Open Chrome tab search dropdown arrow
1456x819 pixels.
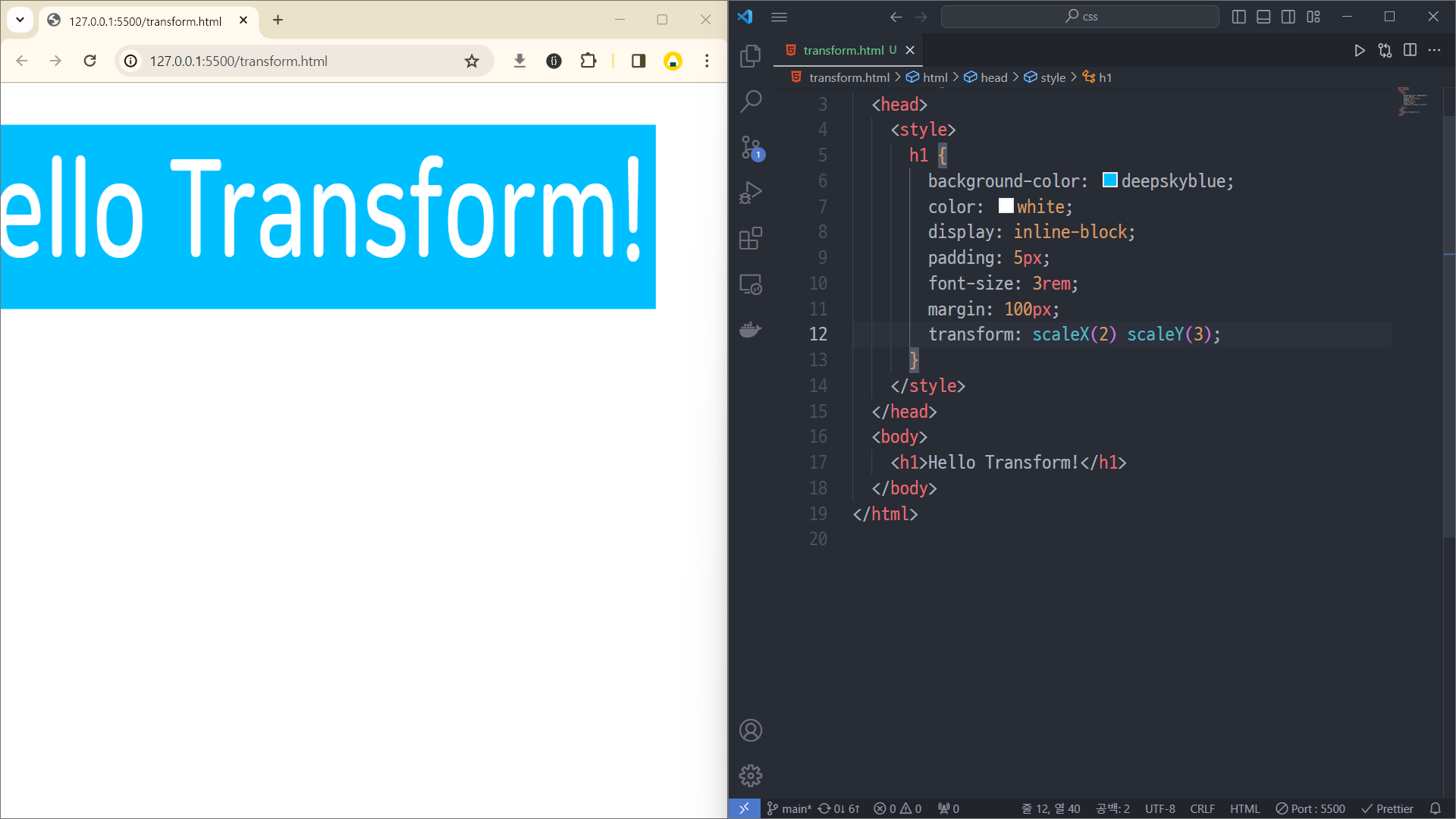click(x=20, y=20)
